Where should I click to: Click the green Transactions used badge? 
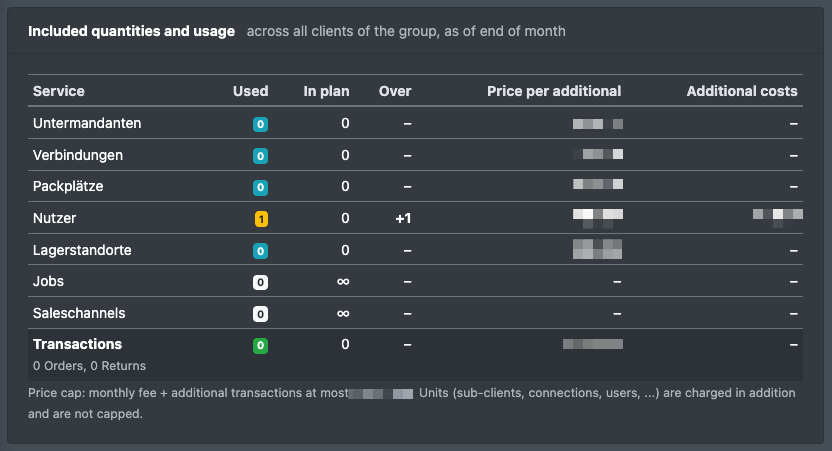(x=260, y=345)
